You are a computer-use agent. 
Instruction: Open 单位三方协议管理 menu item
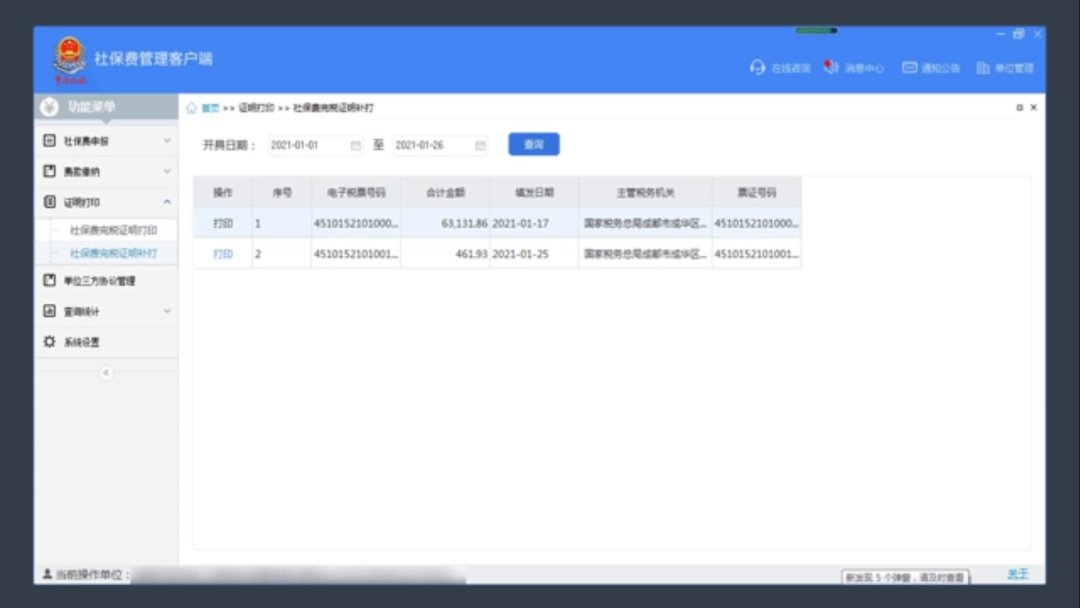pyautogui.click(x=98, y=281)
